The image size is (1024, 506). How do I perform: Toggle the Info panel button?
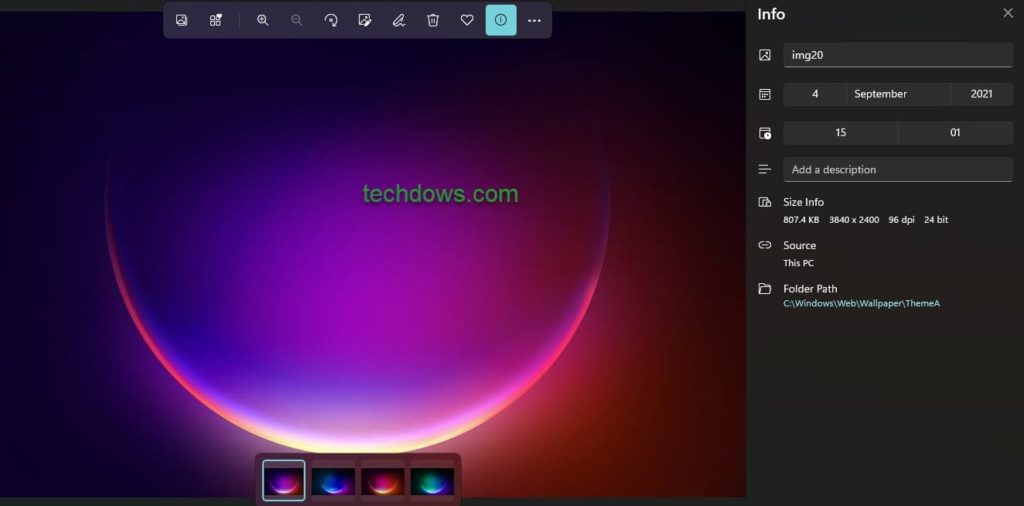pyautogui.click(x=501, y=20)
